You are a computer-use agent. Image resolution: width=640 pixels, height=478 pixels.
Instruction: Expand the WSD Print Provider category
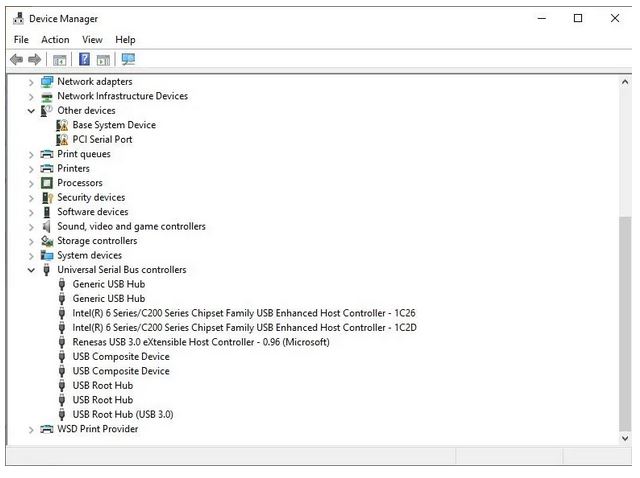tap(31, 429)
